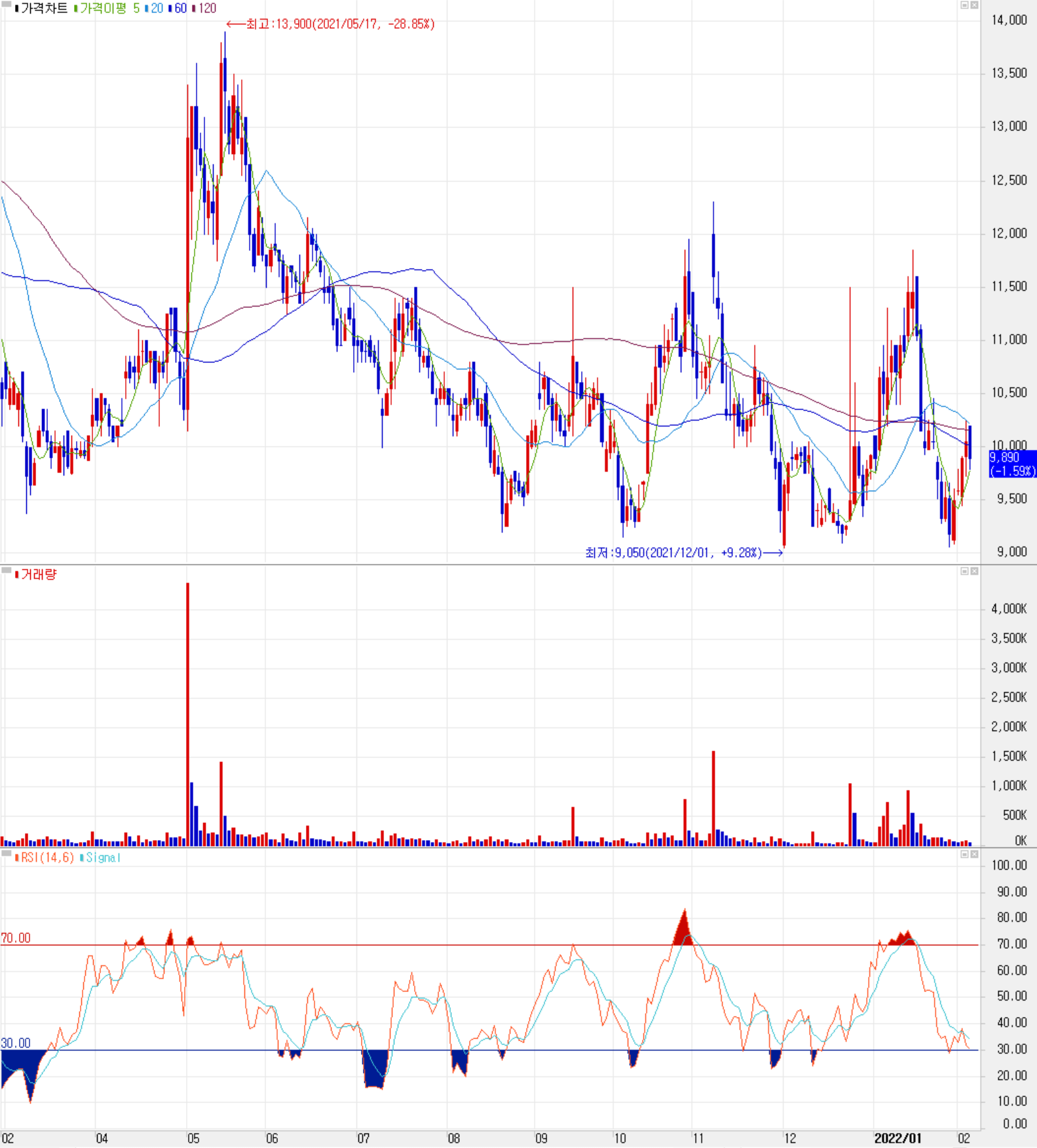Click the 14,000 price axis label

1009,20
